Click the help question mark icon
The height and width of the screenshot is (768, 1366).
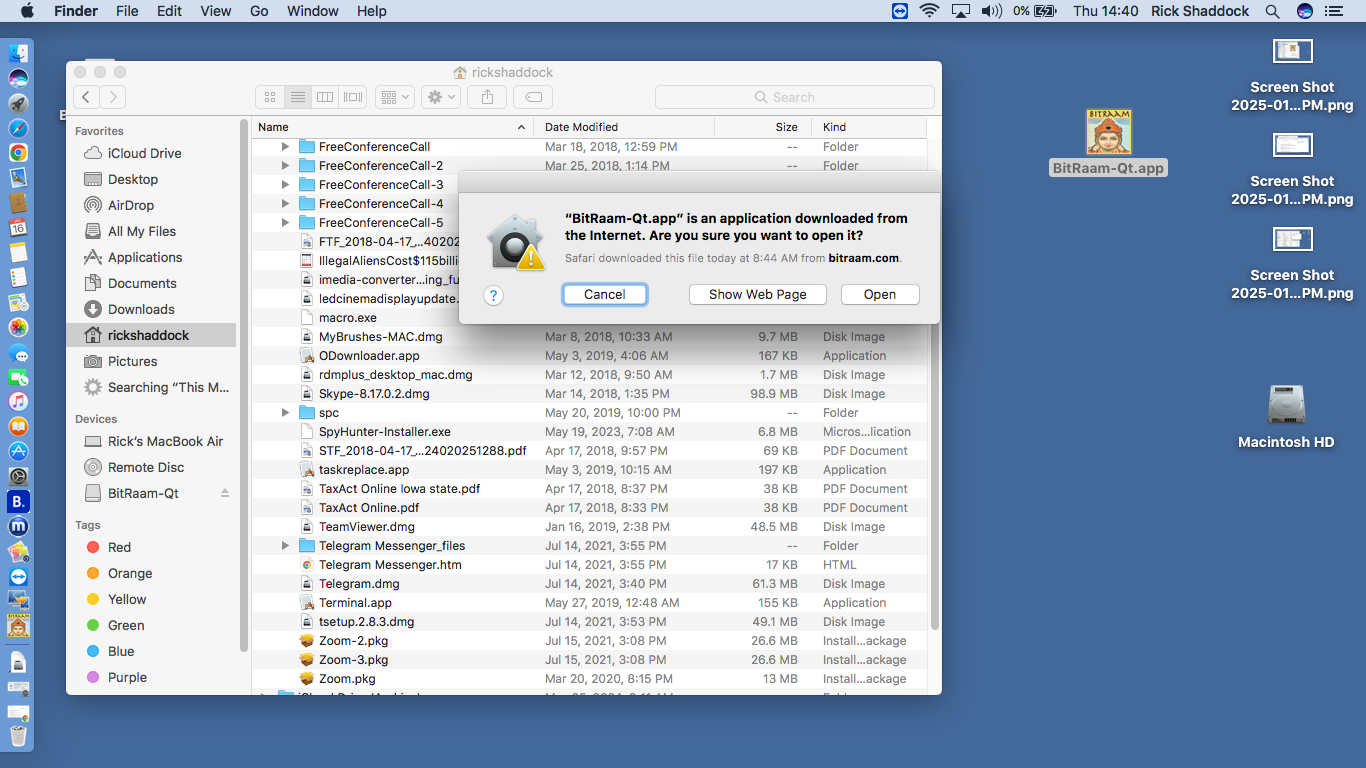click(x=493, y=295)
